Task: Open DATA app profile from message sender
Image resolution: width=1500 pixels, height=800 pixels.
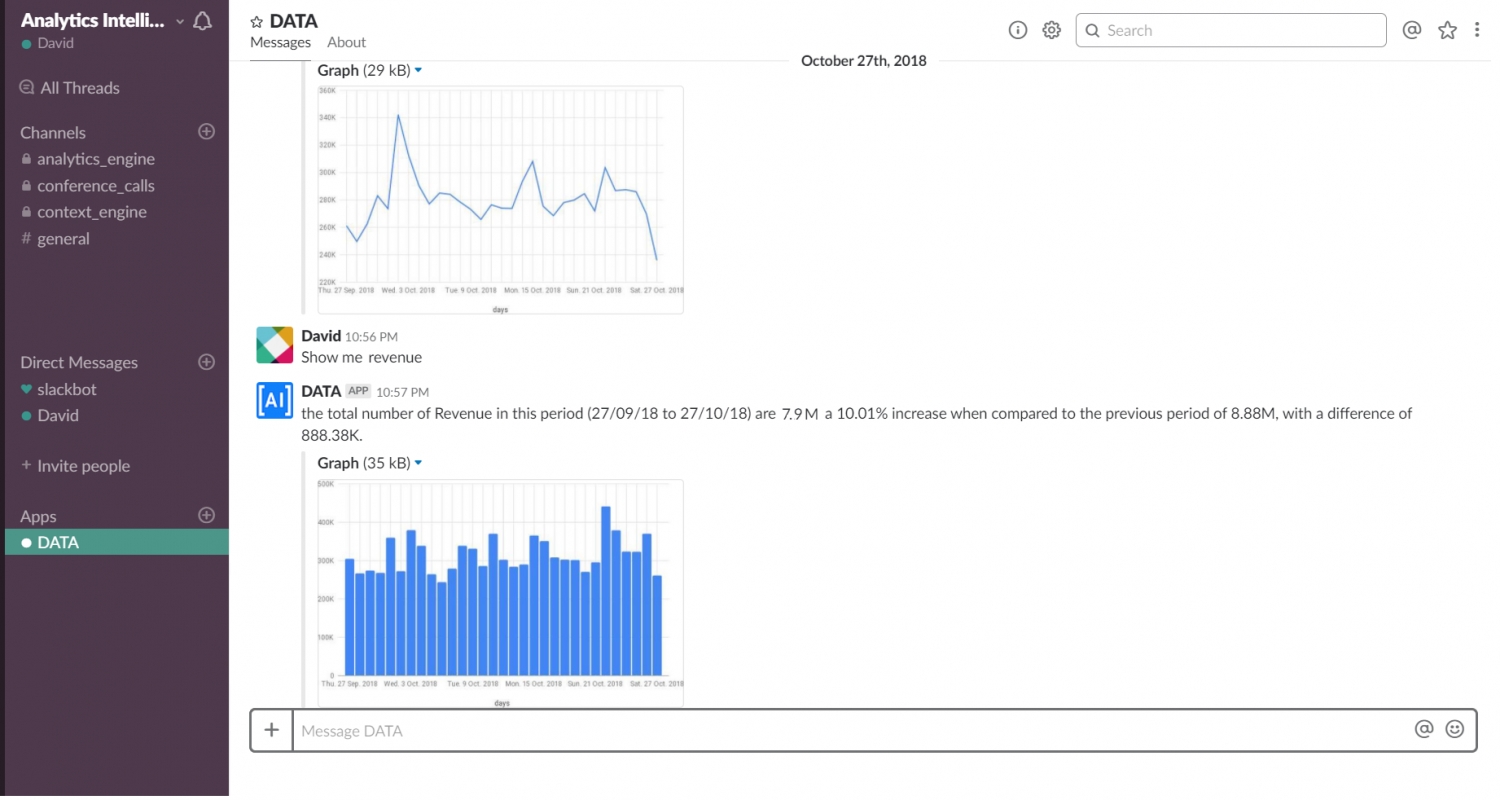Action: (x=321, y=391)
